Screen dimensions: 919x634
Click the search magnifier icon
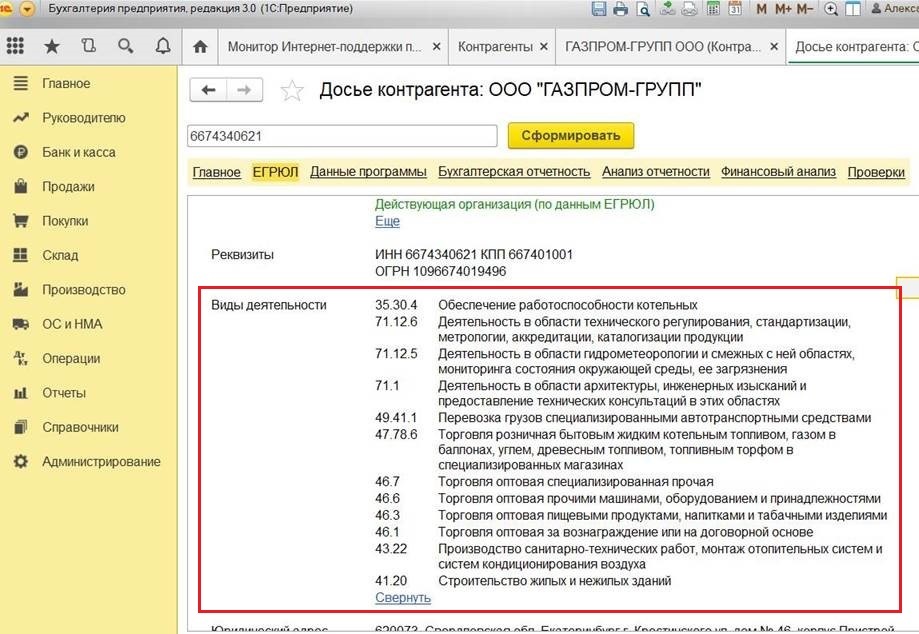(125, 46)
